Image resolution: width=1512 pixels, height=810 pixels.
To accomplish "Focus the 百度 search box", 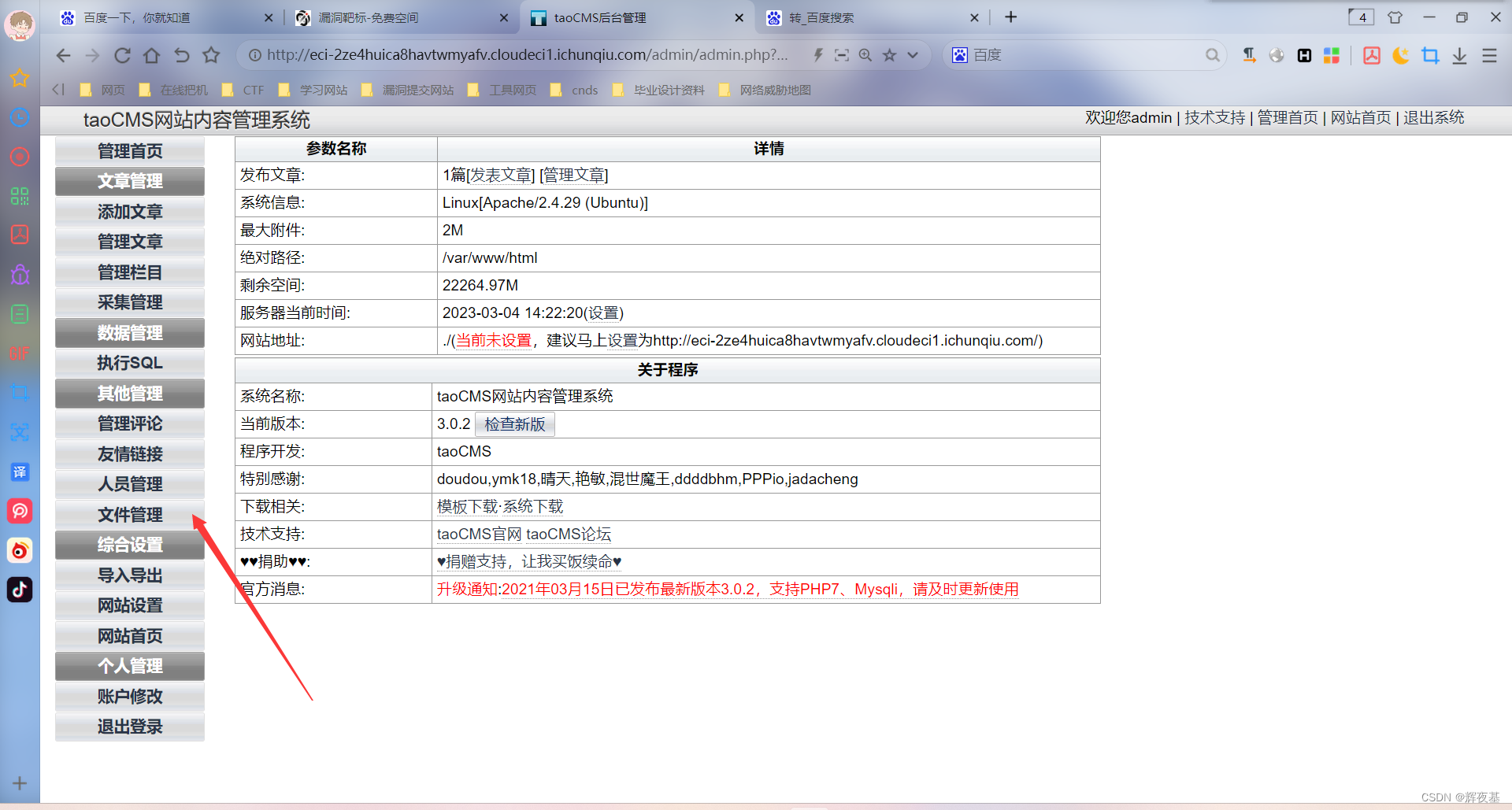I will (x=1087, y=55).
